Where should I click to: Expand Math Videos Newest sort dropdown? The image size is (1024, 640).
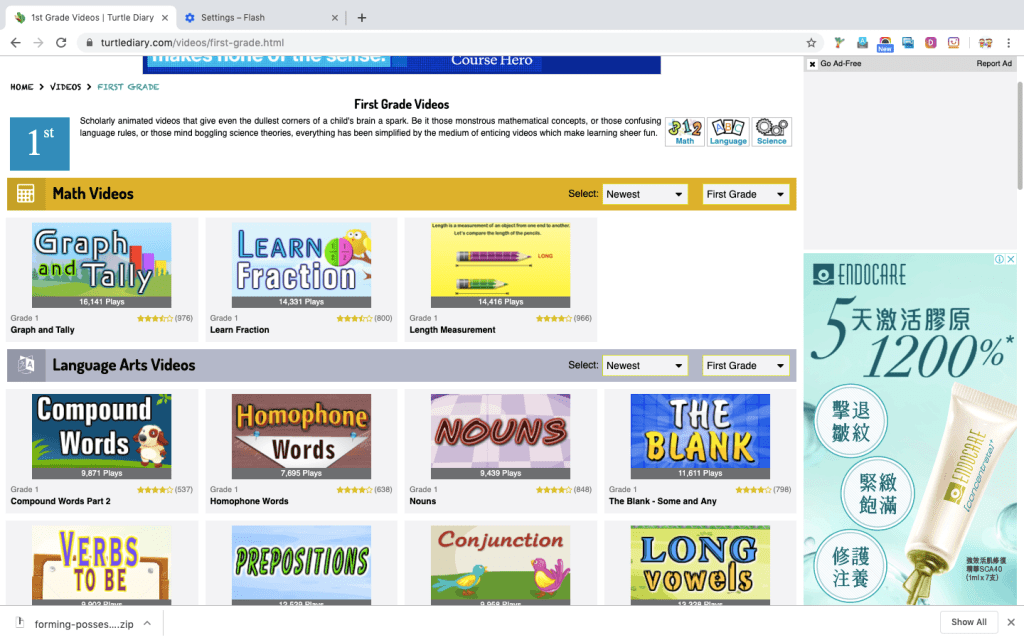click(645, 194)
